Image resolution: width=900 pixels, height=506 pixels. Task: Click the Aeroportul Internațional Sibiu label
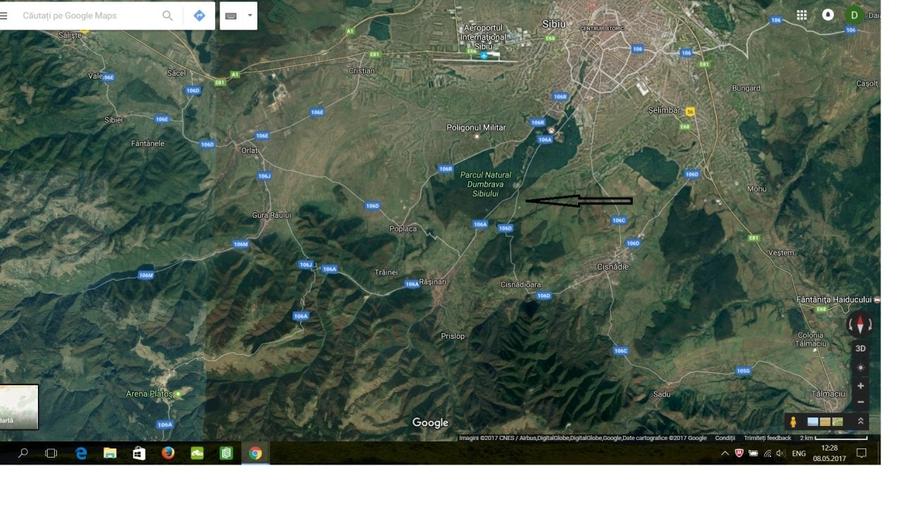pos(483,37)
